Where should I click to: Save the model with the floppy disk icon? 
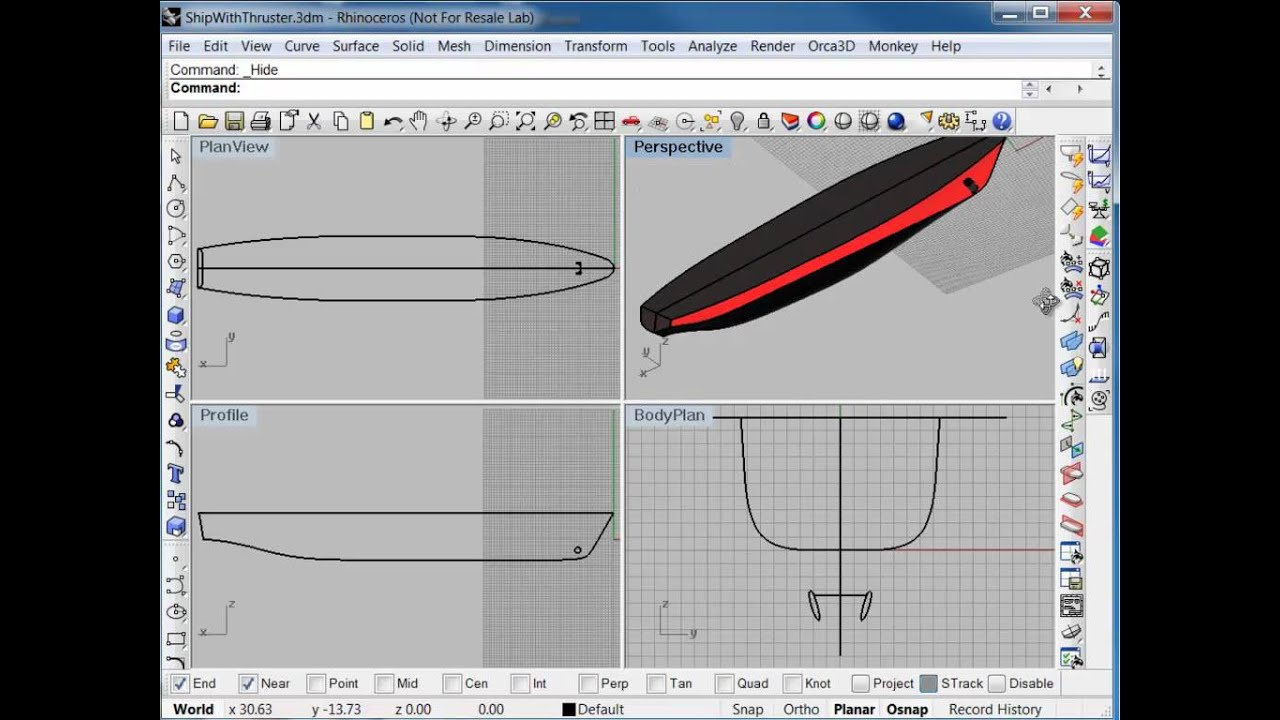(x=234, y=121)
